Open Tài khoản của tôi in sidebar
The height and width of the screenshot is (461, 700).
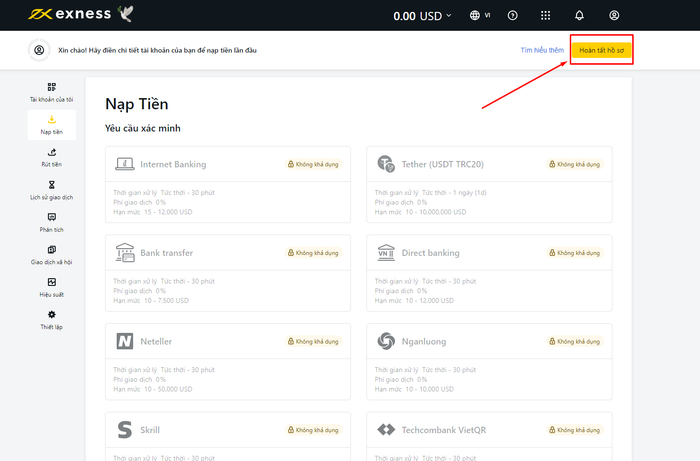(x=51, y=92)
